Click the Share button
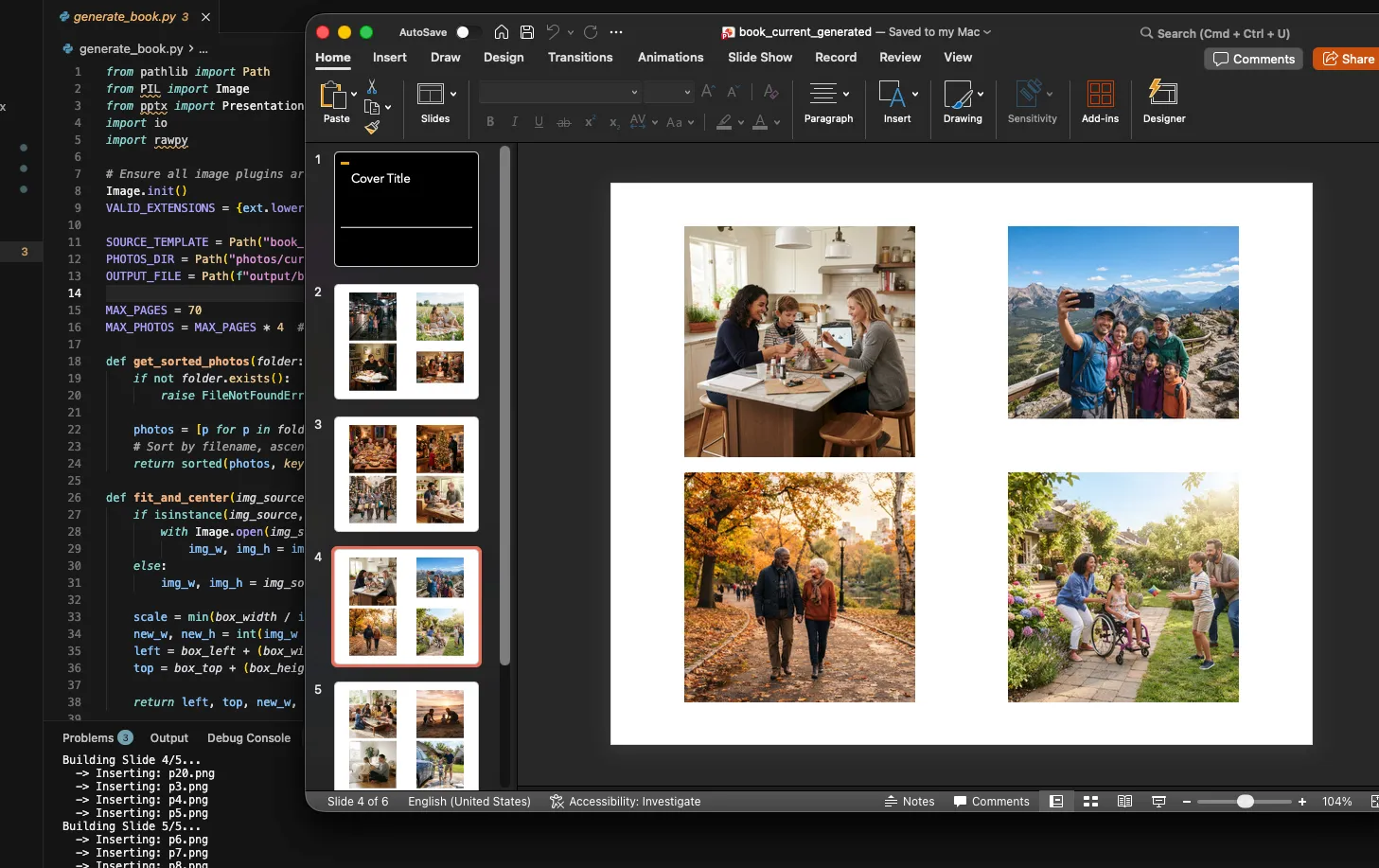The height and width of the screenshot is (868, 1379). tap(1348, 59)
